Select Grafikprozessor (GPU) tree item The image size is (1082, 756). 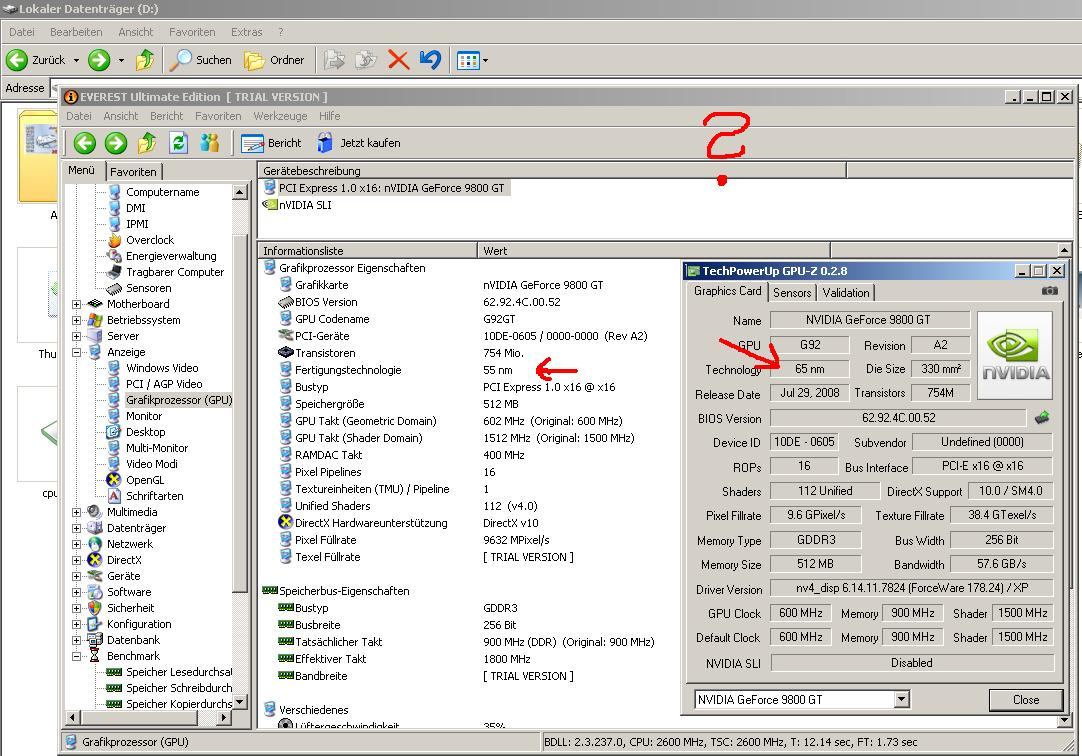pyautogui.click(x=179, y=400)
